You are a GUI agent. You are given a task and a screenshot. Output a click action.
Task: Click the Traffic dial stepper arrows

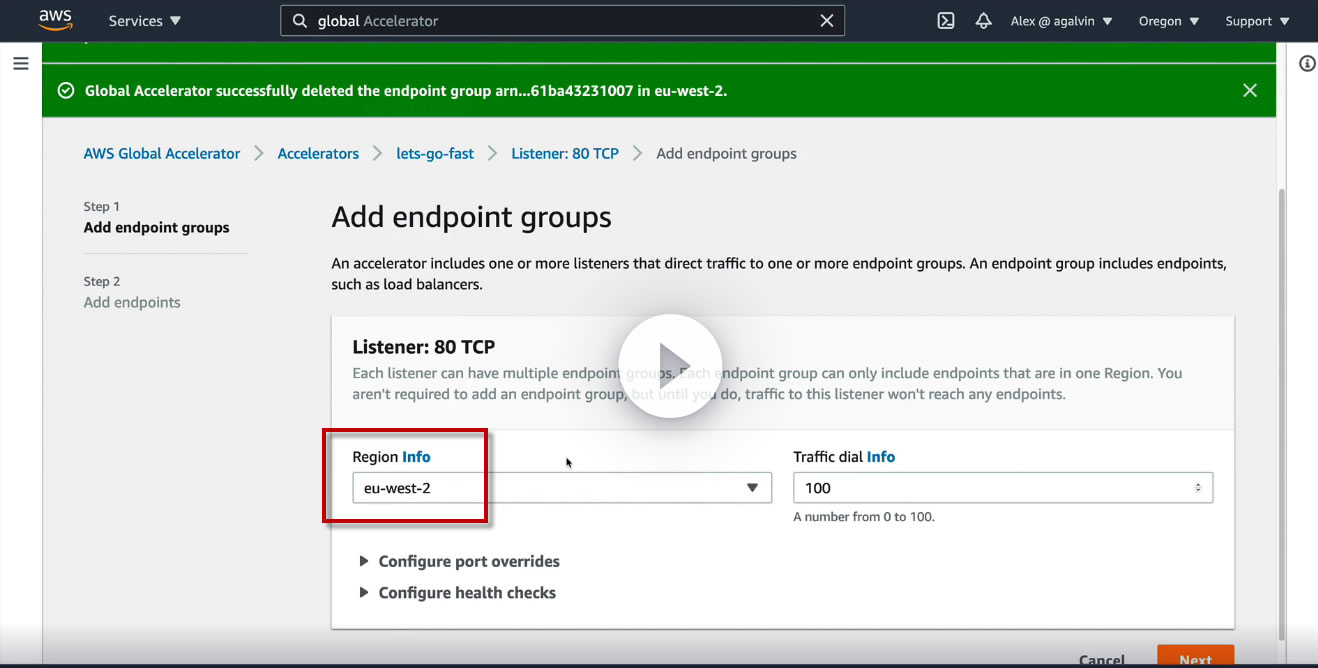click(x=1198, y=488)
